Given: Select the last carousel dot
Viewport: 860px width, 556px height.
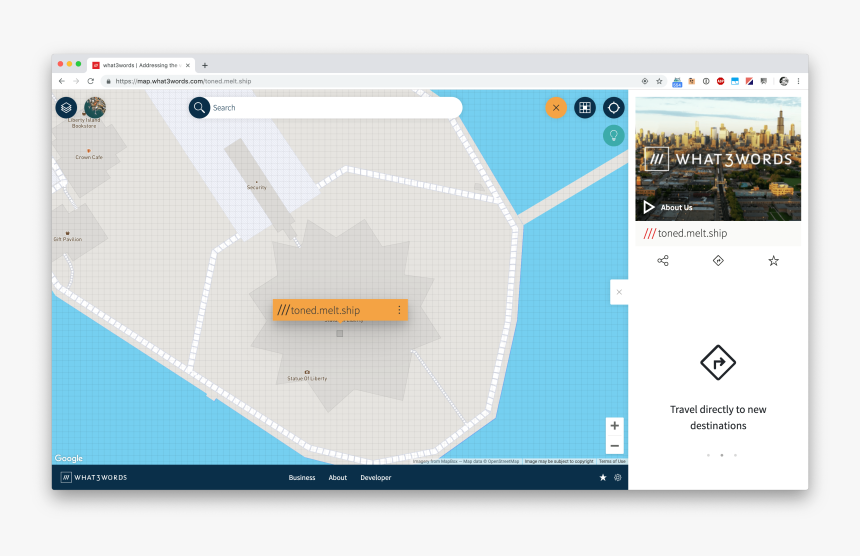Looking at the screenshot, I should tap(735, 455).
